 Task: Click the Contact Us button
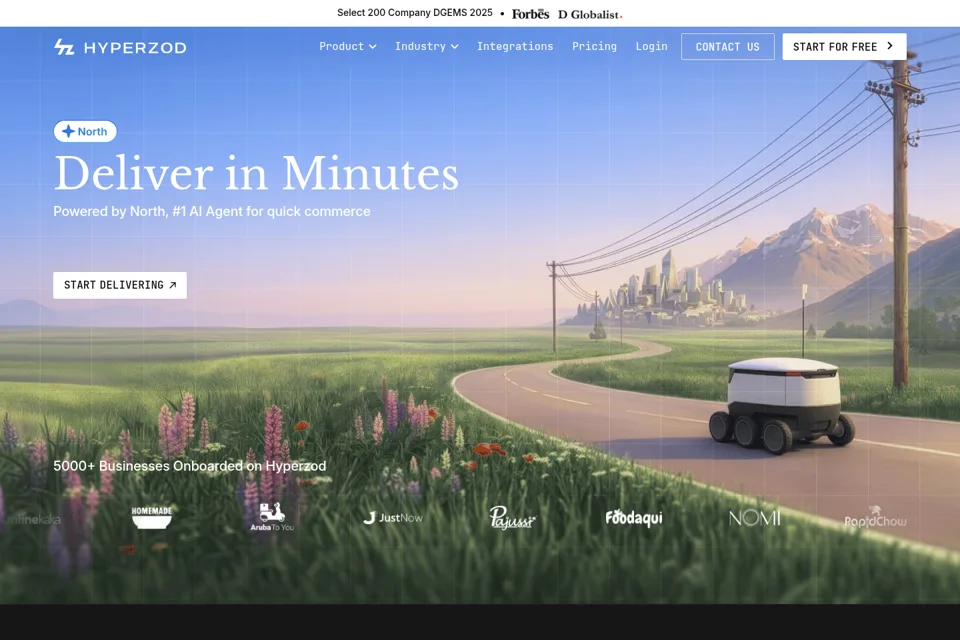[x=727, y=47]
